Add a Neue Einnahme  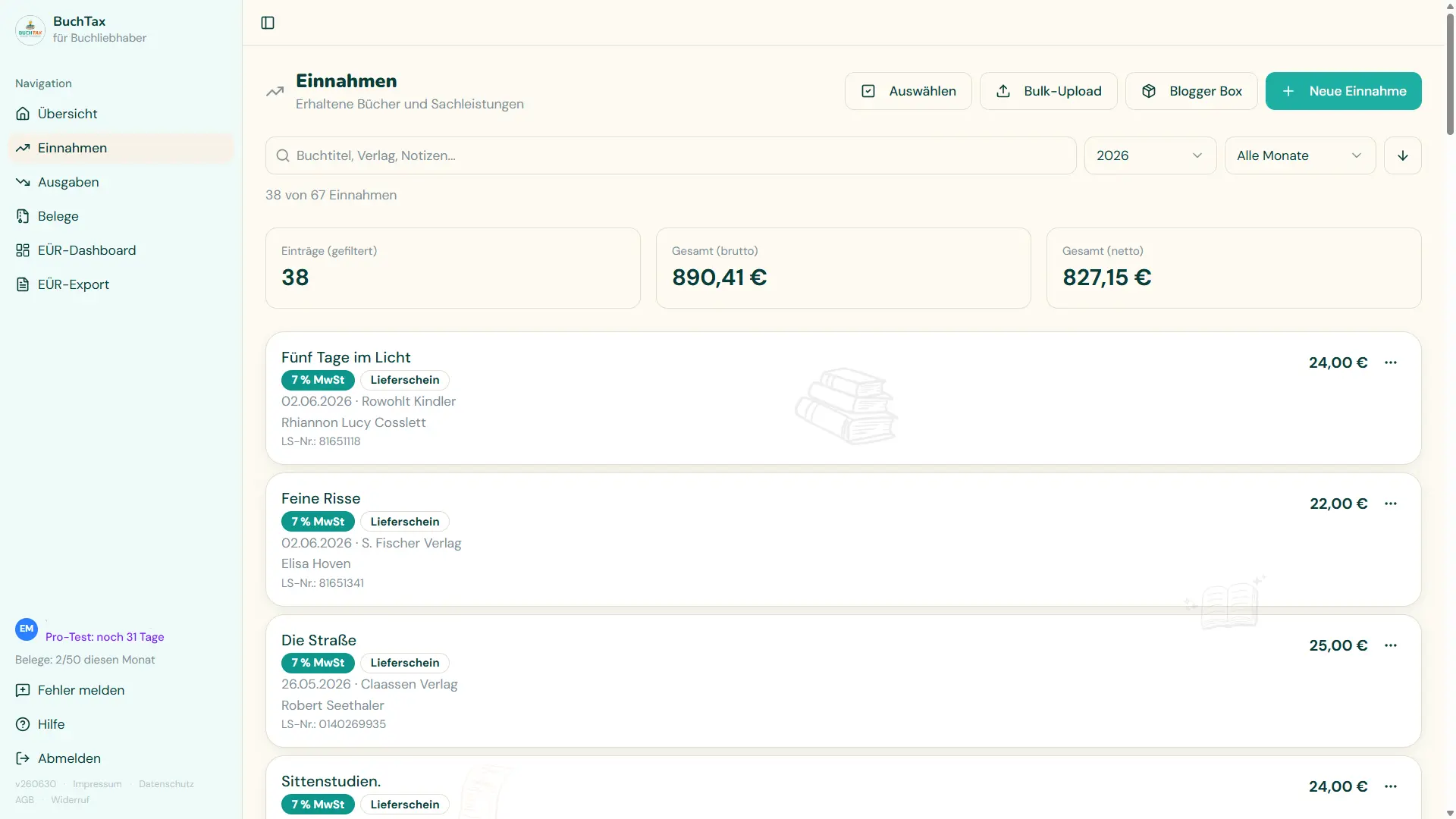[1344, 91]
